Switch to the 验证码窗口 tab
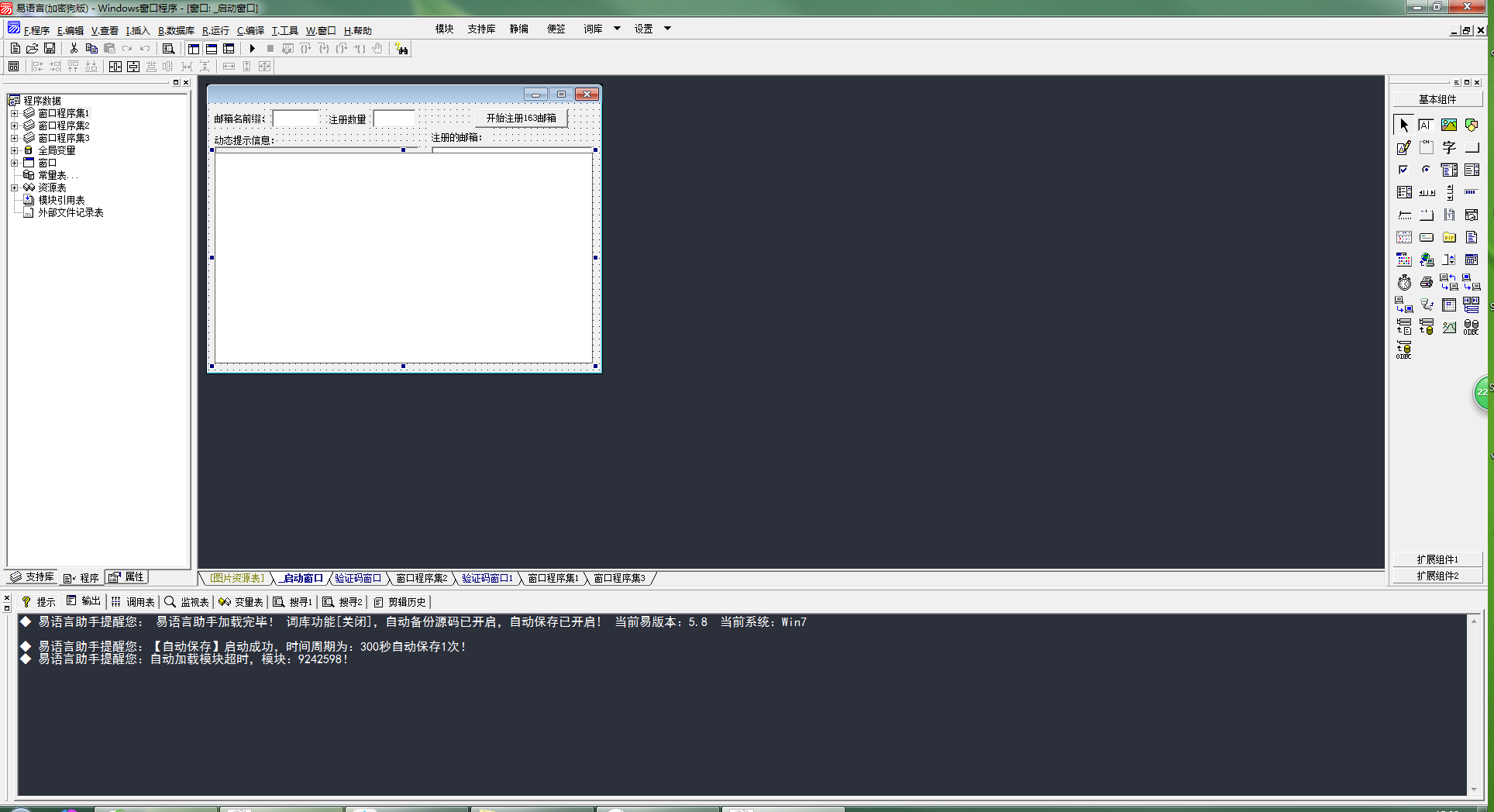Image resolution: width=1494 pixels, height=812 pixels. coord(357,579)
